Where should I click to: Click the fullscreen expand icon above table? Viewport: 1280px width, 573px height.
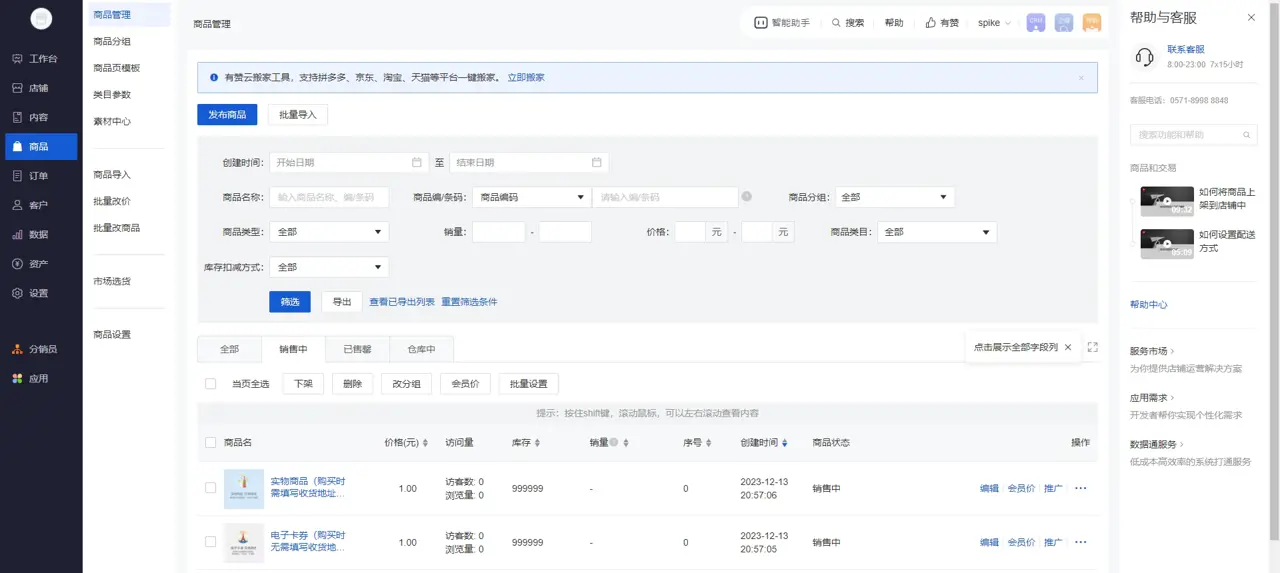[1092, 347]
